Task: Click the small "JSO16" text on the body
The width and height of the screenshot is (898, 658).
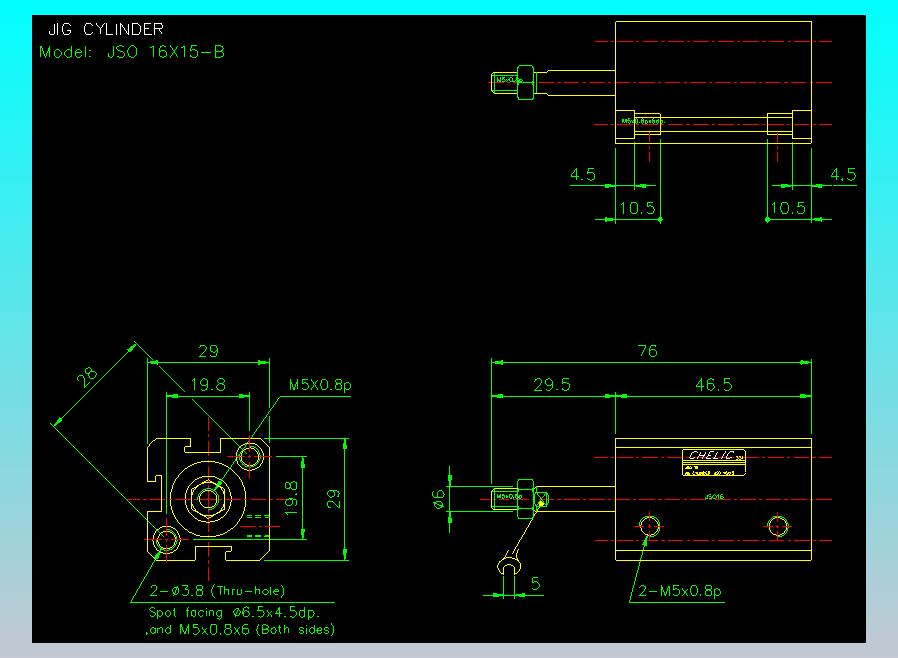Action: coord(714,497)
